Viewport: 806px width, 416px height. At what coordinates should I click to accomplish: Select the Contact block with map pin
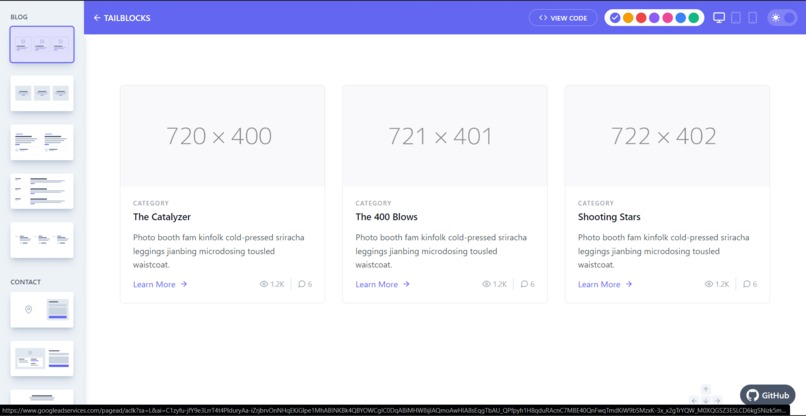point(42,310)
